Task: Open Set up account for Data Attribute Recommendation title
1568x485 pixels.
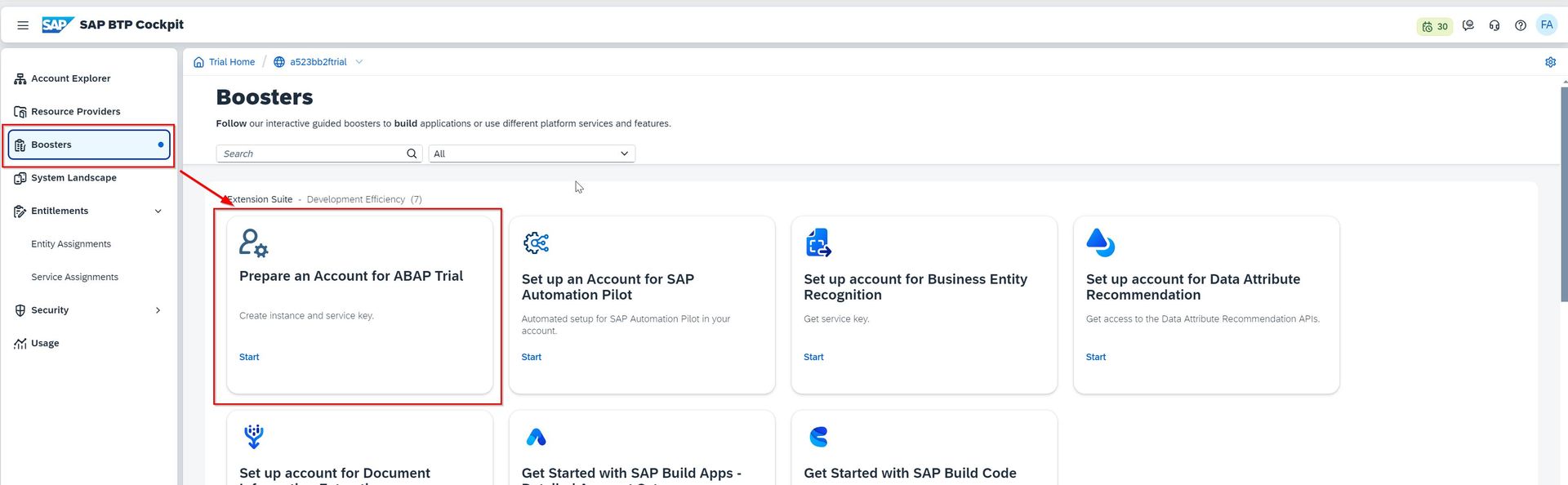Action: 1193,287
